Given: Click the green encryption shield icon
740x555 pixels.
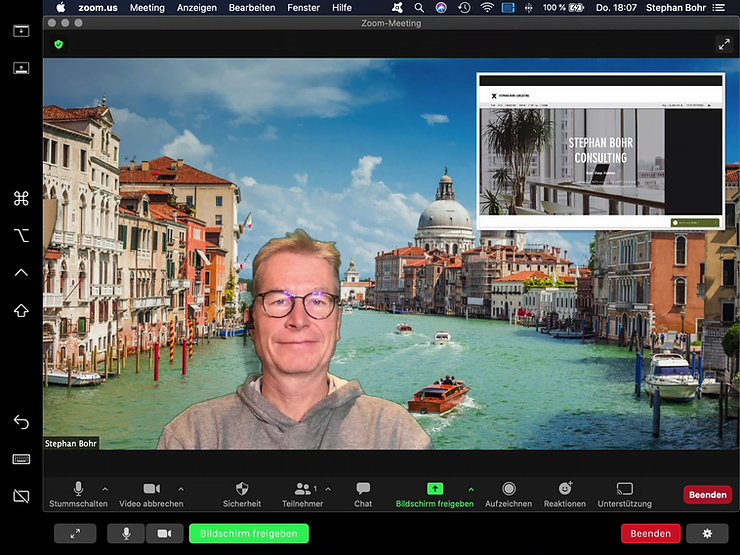Looking at the screenshot, I should pos(59,44).
